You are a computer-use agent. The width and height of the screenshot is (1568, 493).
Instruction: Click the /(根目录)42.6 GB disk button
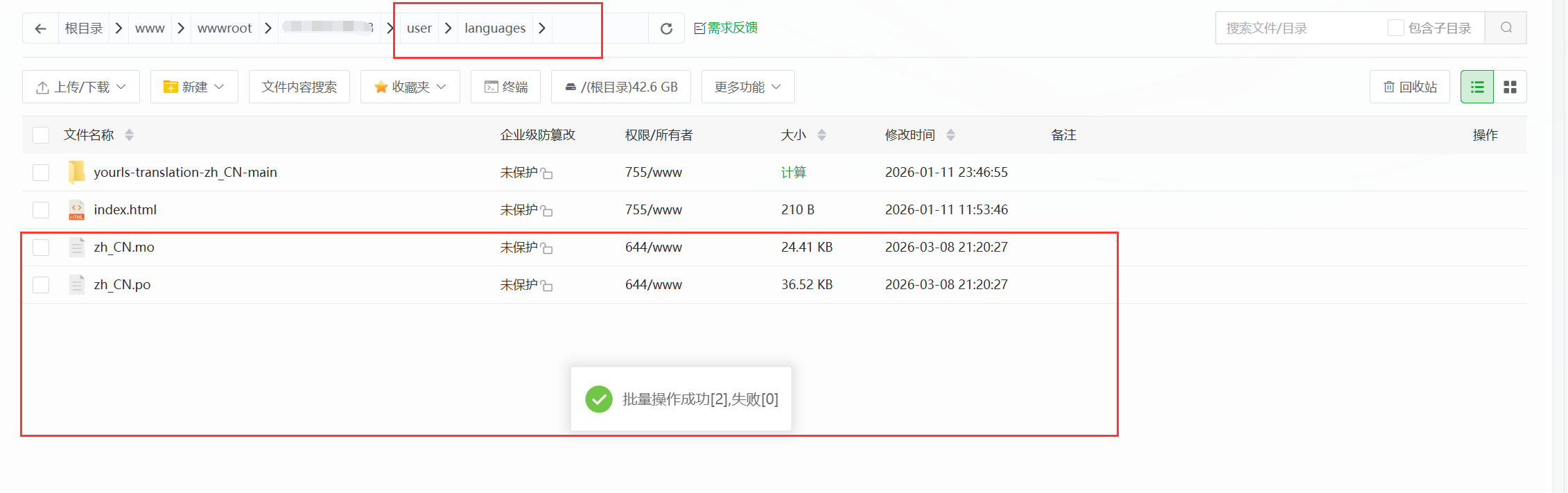(621, 87)
